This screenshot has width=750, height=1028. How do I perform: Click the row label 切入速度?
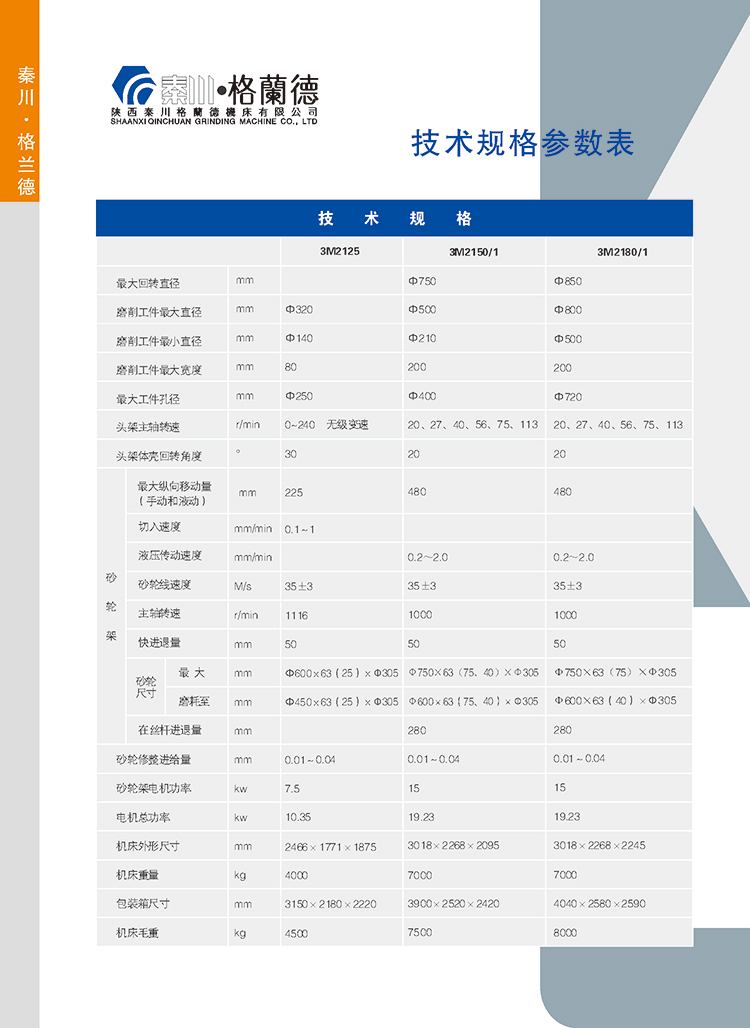159,526
